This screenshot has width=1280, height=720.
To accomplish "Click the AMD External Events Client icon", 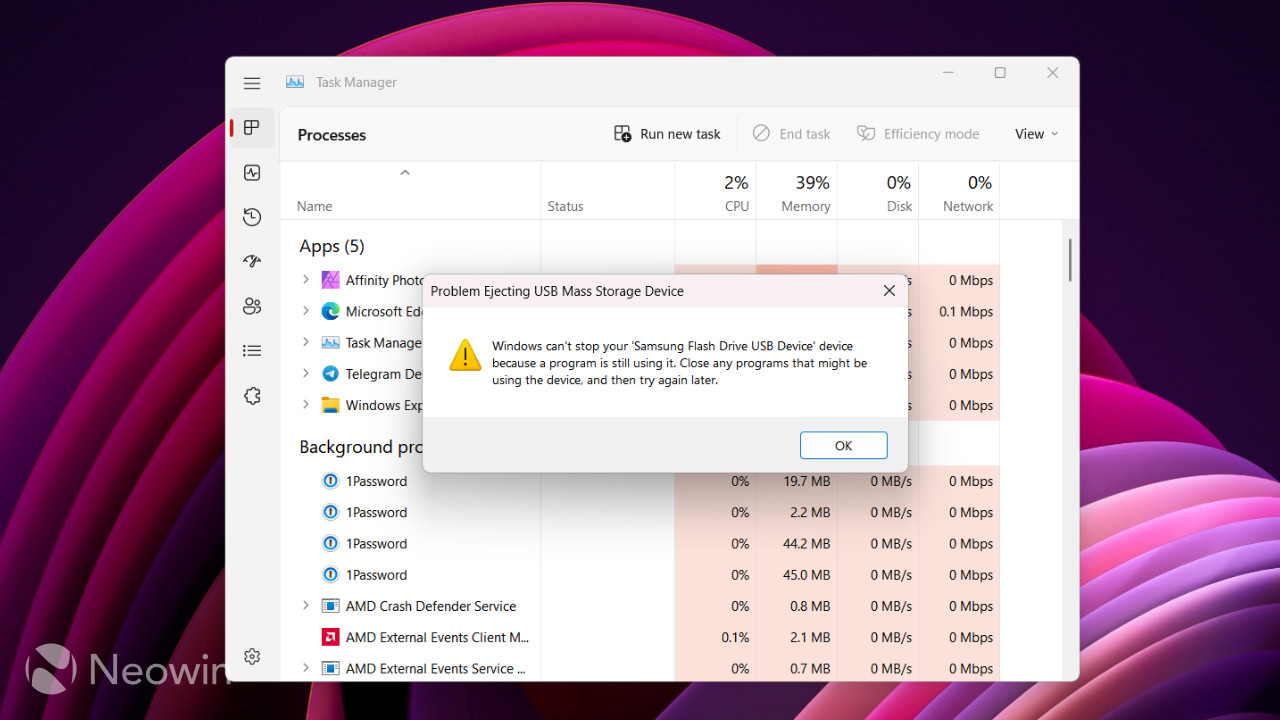I will tap(330, 637).
